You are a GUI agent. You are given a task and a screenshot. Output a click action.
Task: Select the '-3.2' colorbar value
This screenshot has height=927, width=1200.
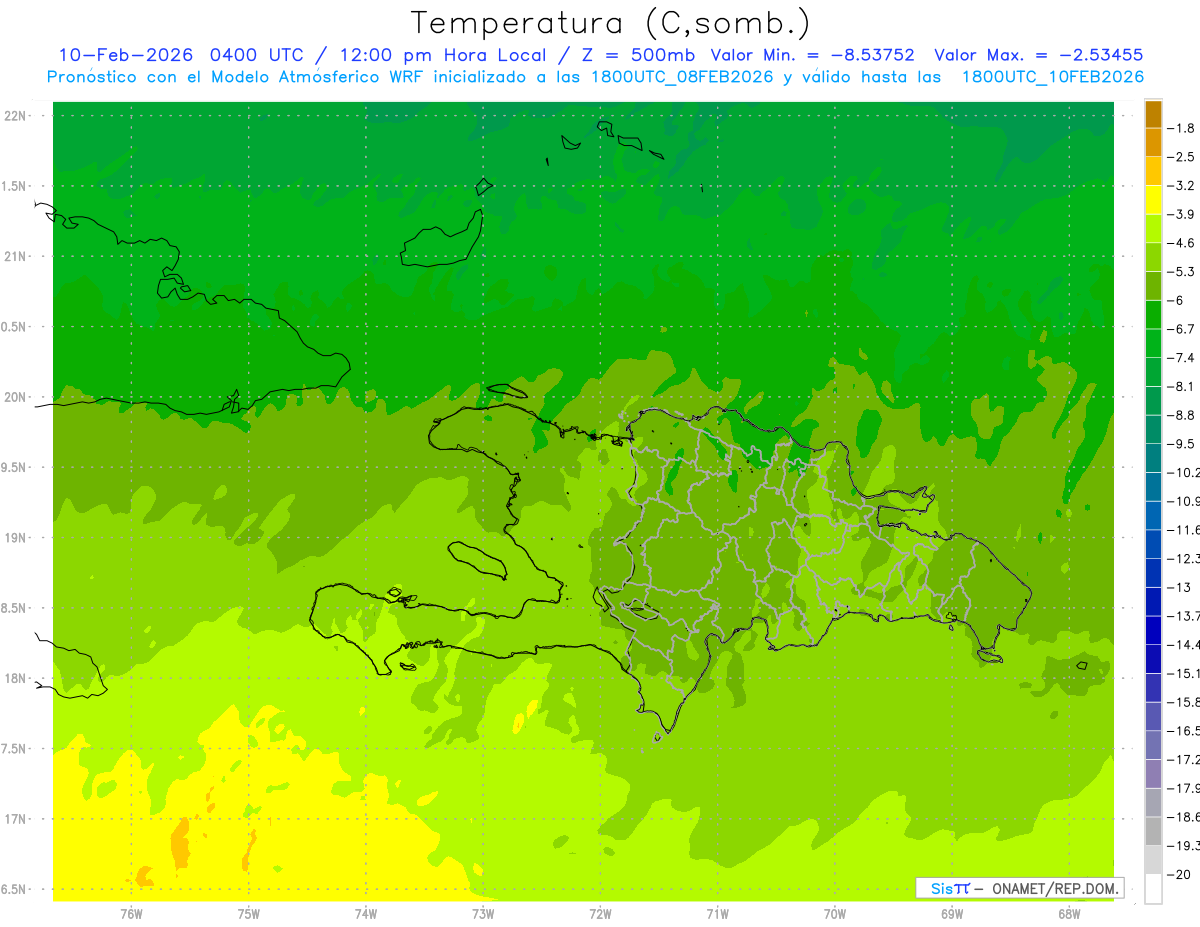[1182, 186]
